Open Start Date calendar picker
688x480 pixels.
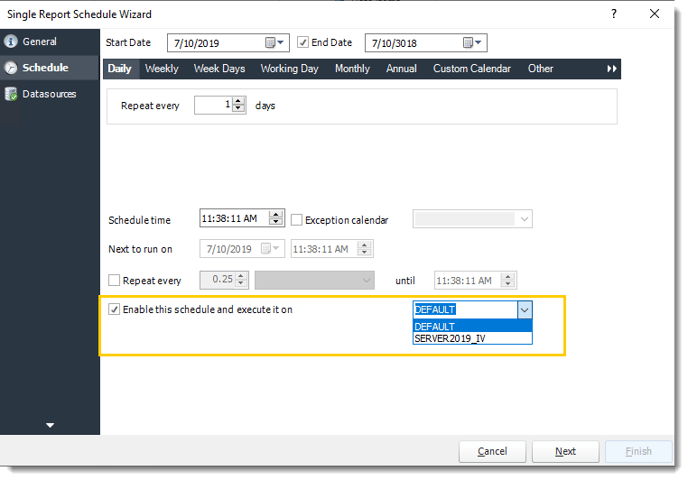(x=275, y=43)
